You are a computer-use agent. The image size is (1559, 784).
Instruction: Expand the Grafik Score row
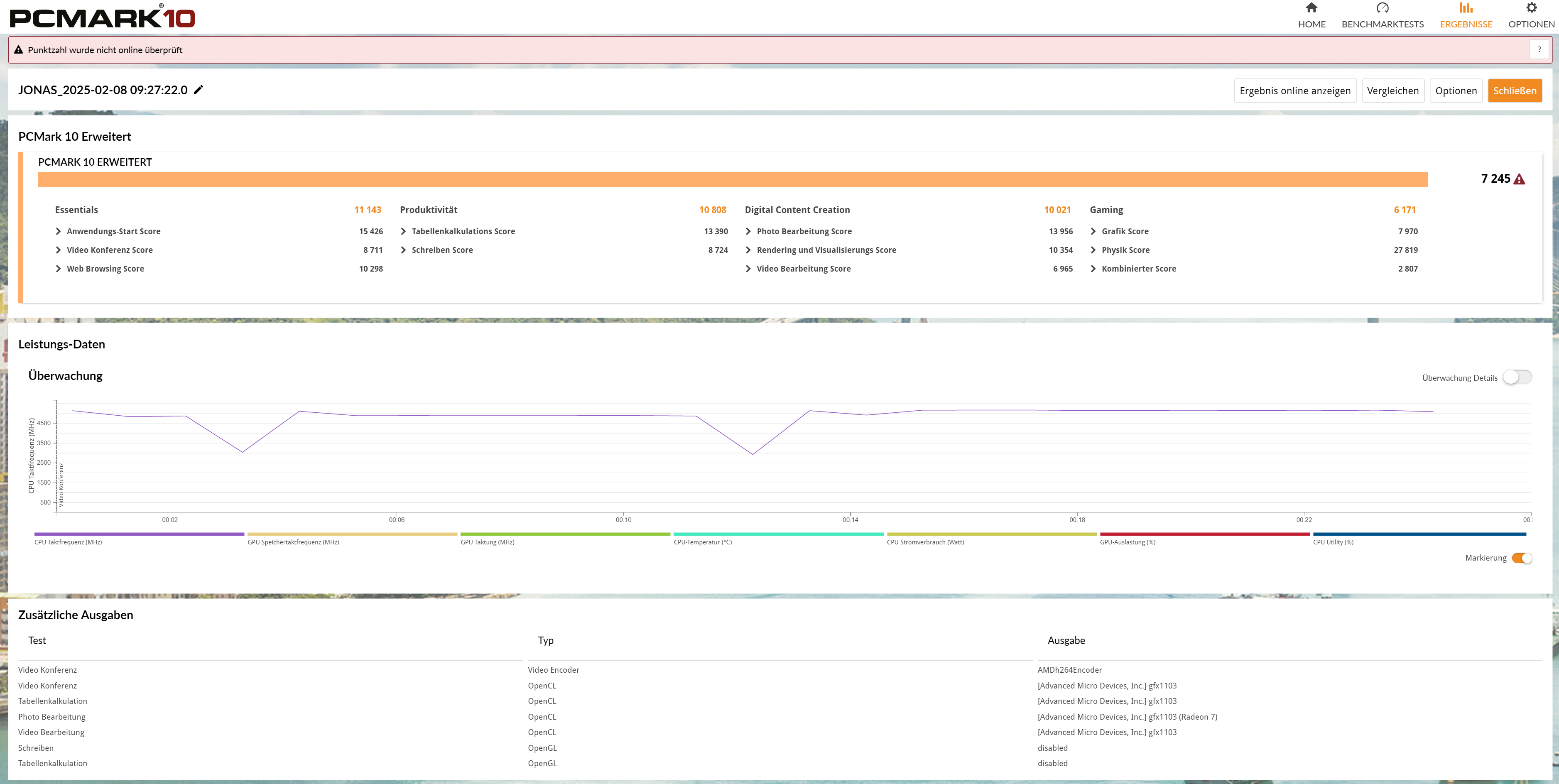[x=1093, y=231]
